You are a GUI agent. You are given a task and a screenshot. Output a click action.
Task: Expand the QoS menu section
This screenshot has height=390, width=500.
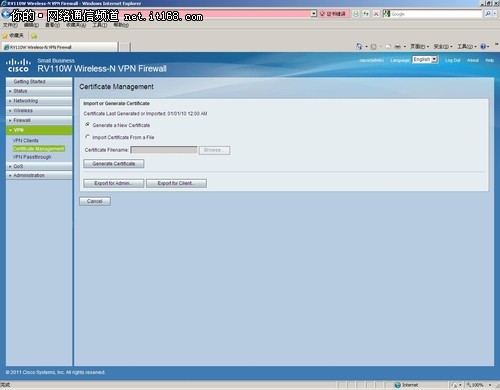(x=39, y=166)
